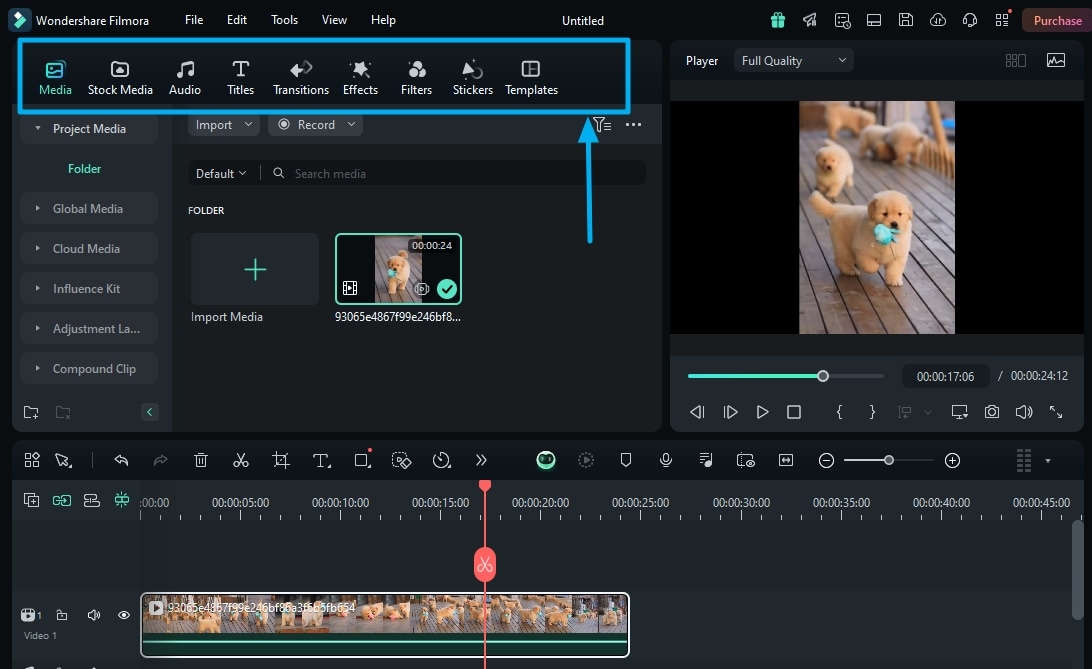Open the Tools menu
The height and width of the screenshot is (669, 1092).
pos(284,20)
